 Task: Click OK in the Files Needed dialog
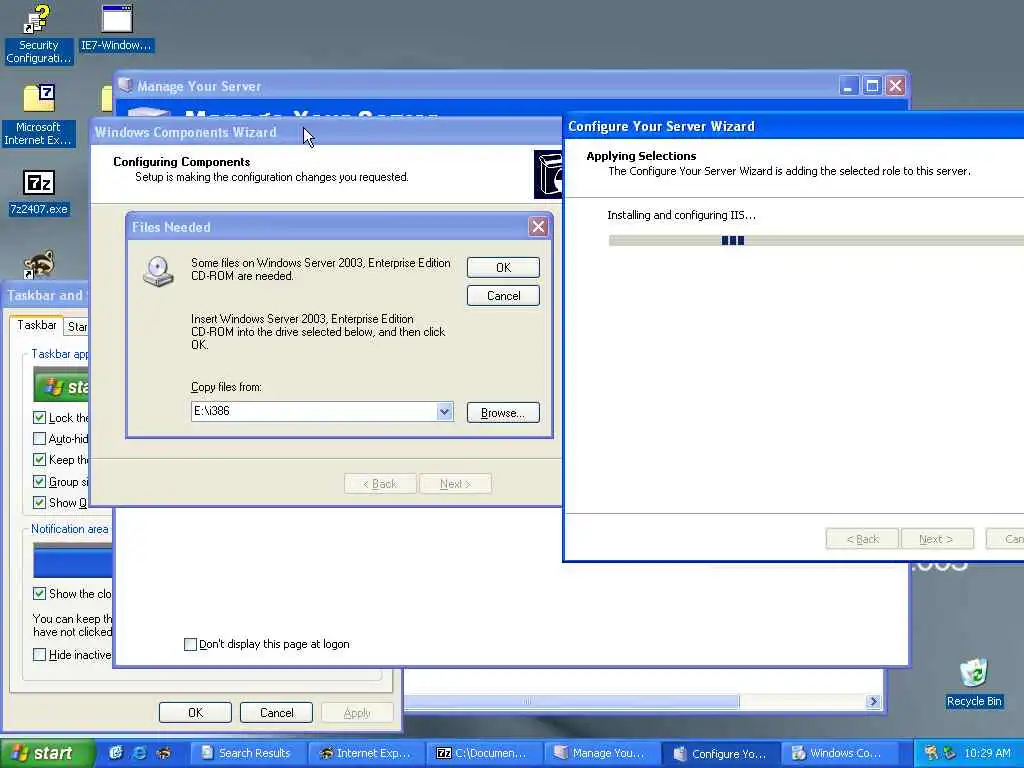pos(504,267)
